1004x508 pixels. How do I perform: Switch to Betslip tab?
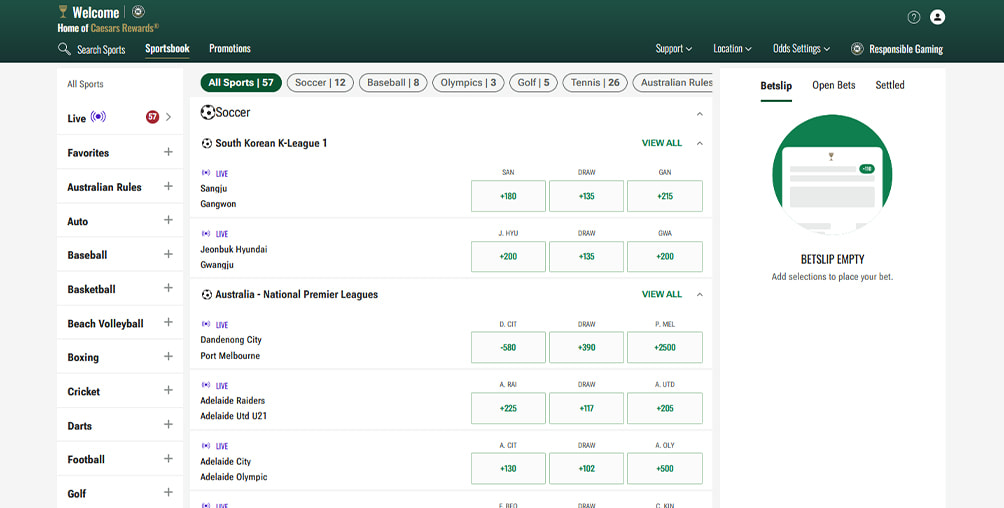[x=776, y=86]
